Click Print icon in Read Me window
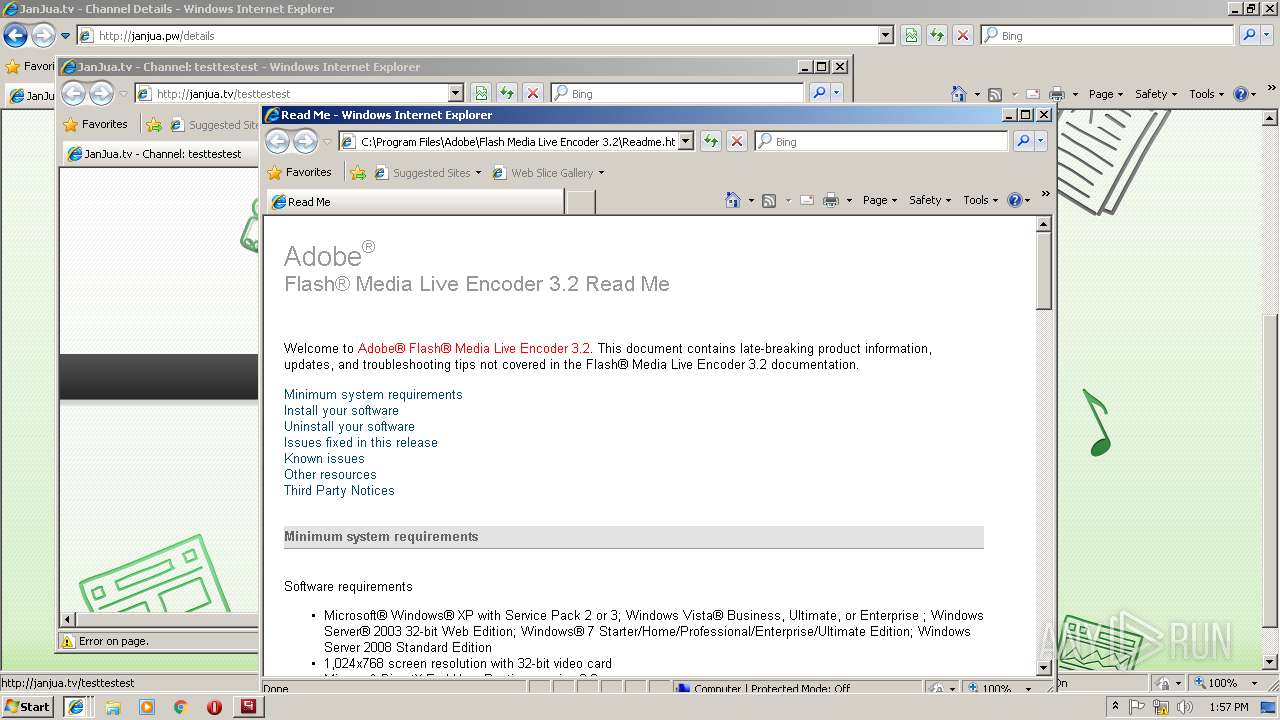Screen dimensions: 1280x720 (x=831, y=200)
